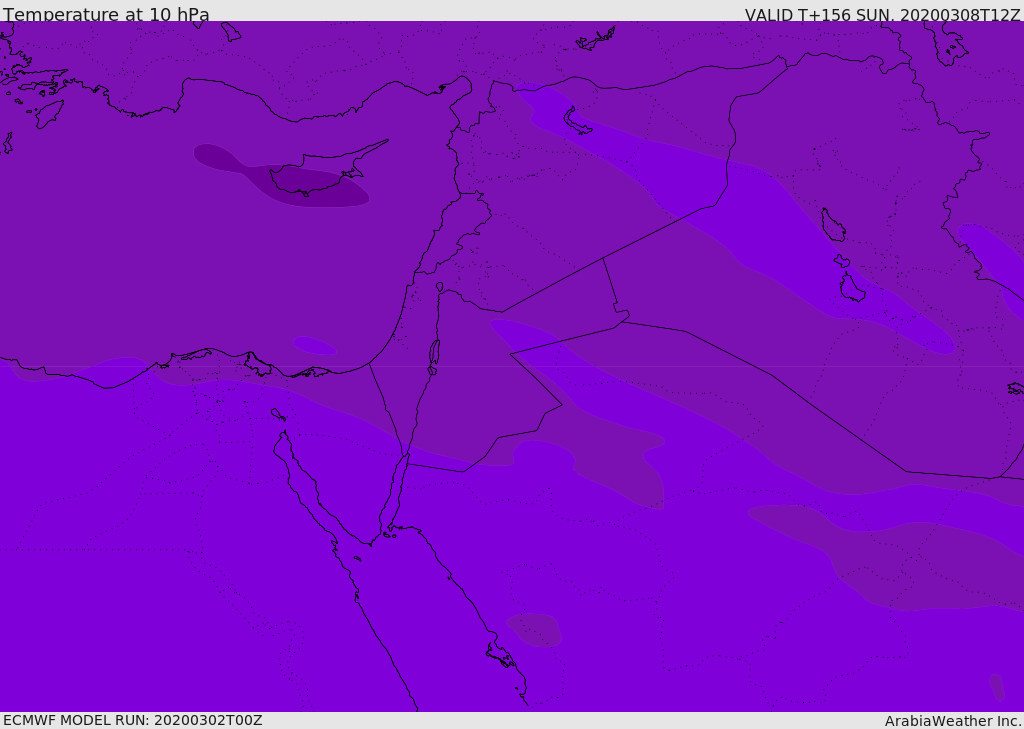This screenshot has height=729, width=1024.
Task: Click the 'VALID T+156 SUN. 20200308T12Z' timestamp
Action: (x=882, y=14)
